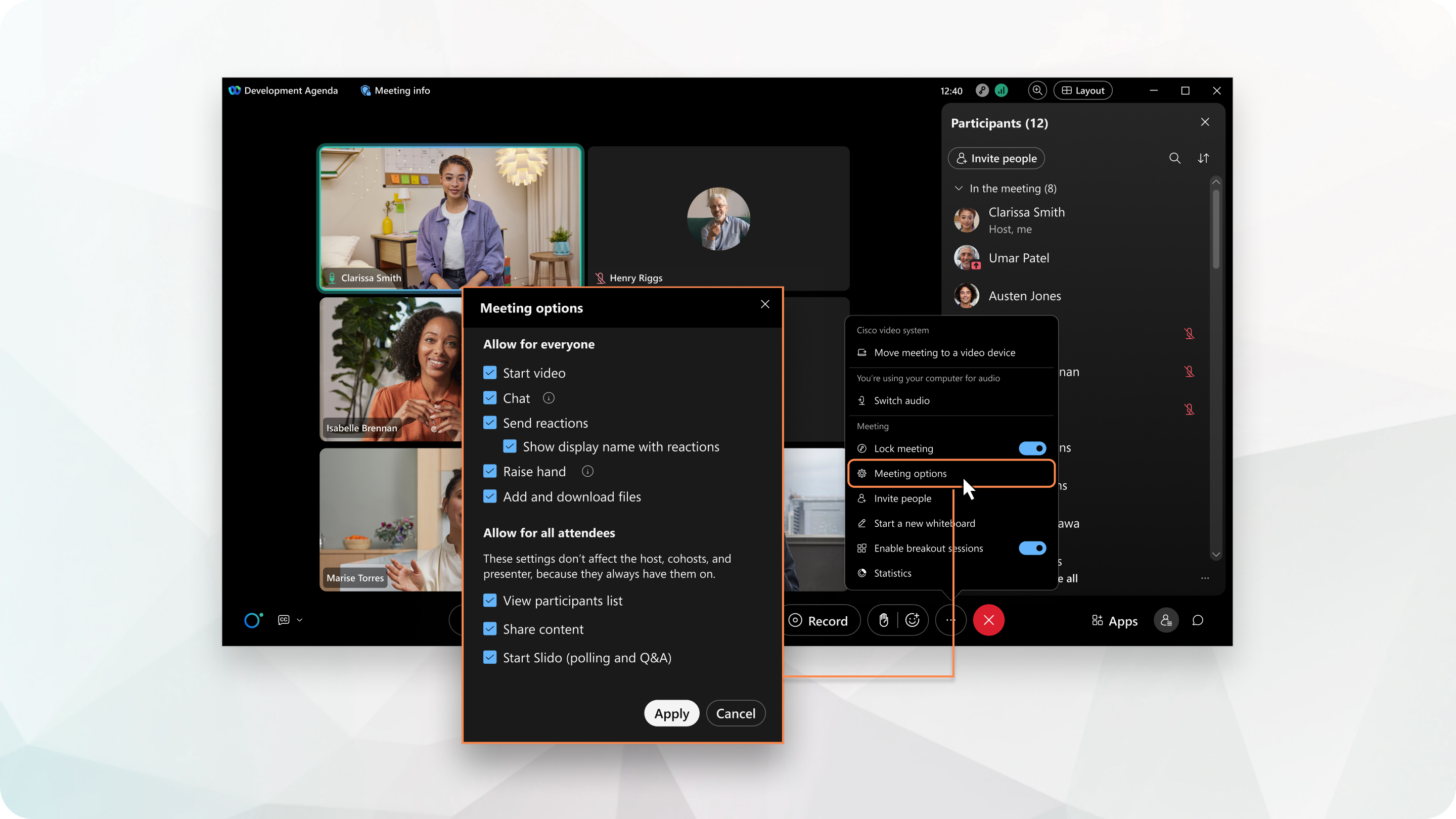Image resolution: width=1456 pixels, height=819 pixels.
Task: Toggle the Lock meeting switch on
Action: pyautogui.click(x=1032, y=448)
